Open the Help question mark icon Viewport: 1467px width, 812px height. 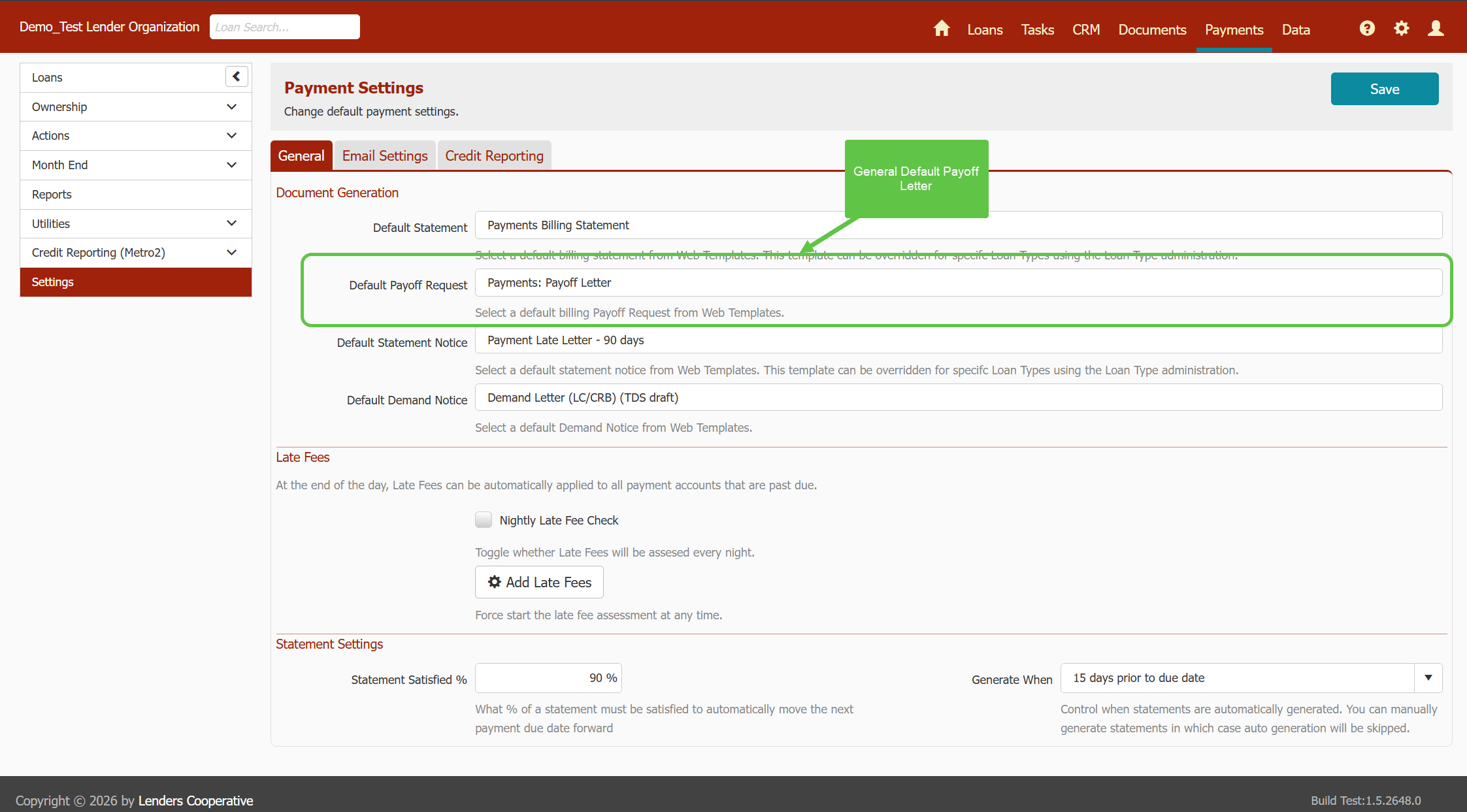point(1367,28)
